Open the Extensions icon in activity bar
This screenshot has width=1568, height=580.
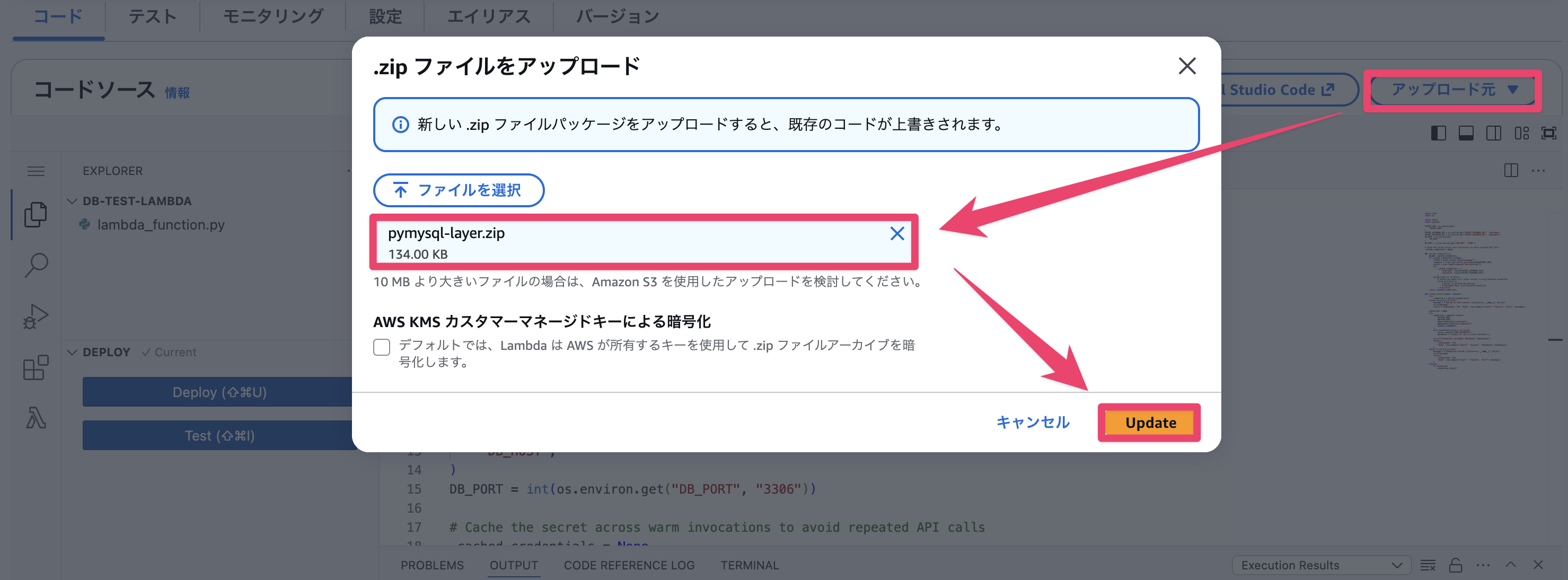tap(36, 367)
